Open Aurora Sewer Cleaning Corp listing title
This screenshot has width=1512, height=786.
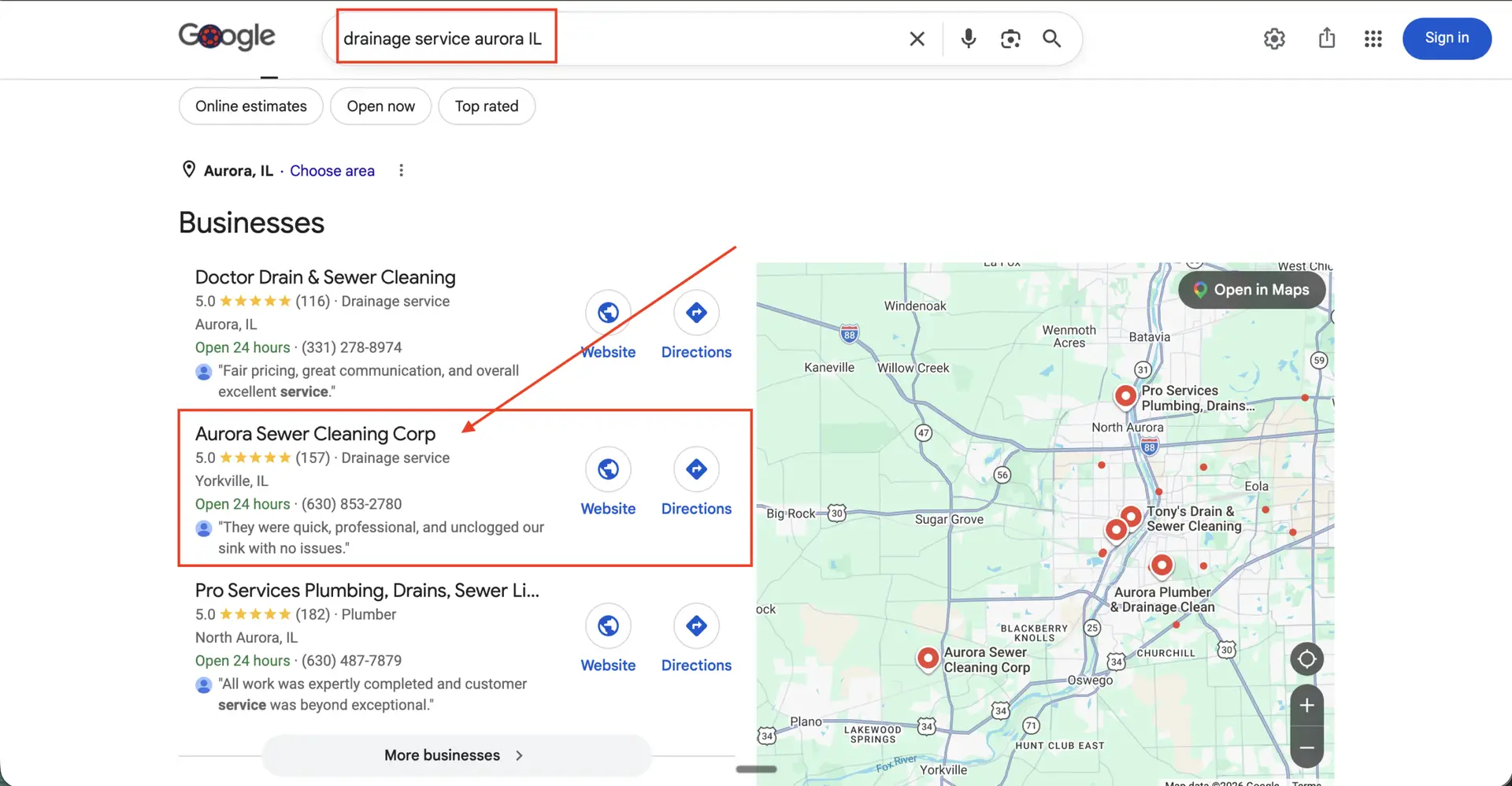pyautogui.click(x=315, y=434)
